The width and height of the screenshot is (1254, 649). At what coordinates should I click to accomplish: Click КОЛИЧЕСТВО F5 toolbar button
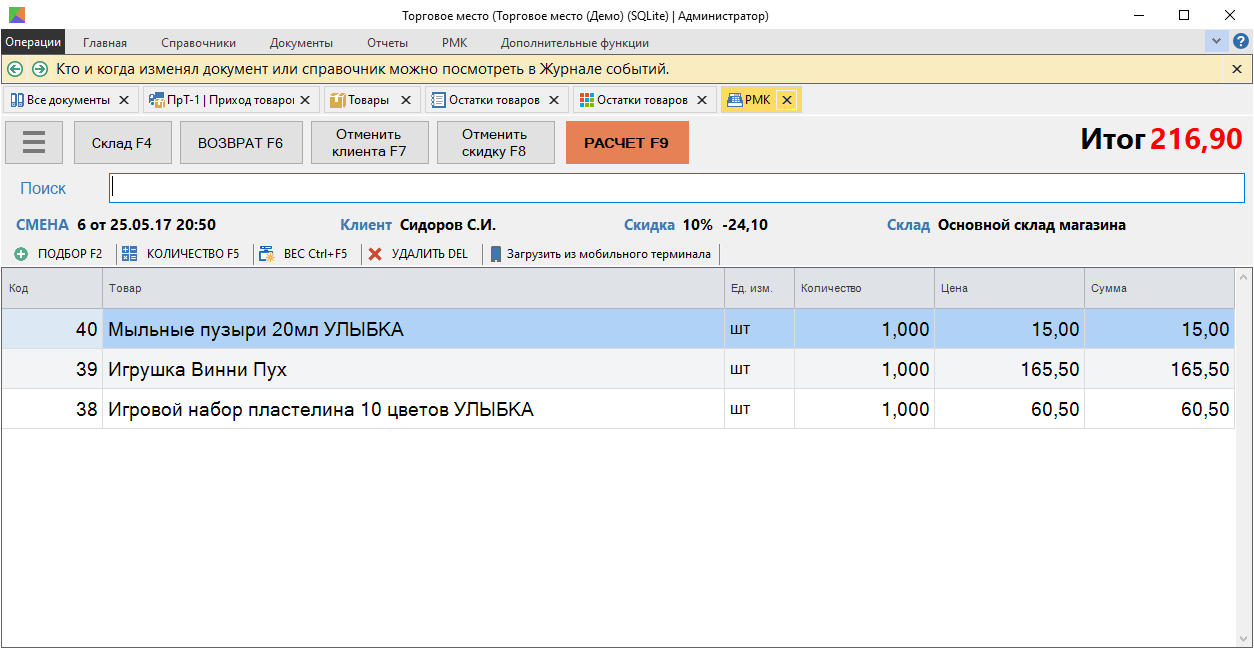(x=181, y=254)
